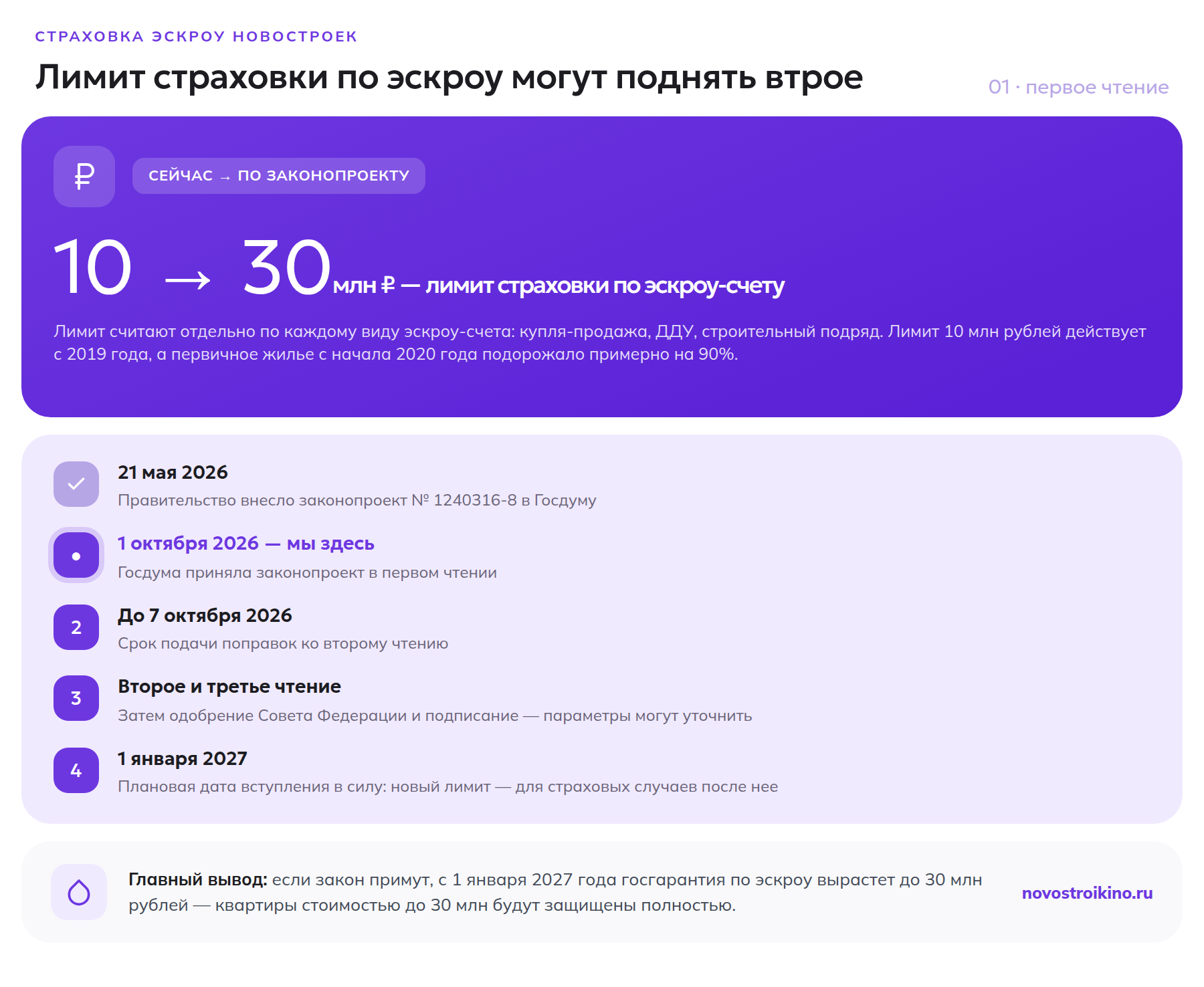This screenshot has height=987, width=1204.
Task: Click the large number 30
Action: (286, 267)
